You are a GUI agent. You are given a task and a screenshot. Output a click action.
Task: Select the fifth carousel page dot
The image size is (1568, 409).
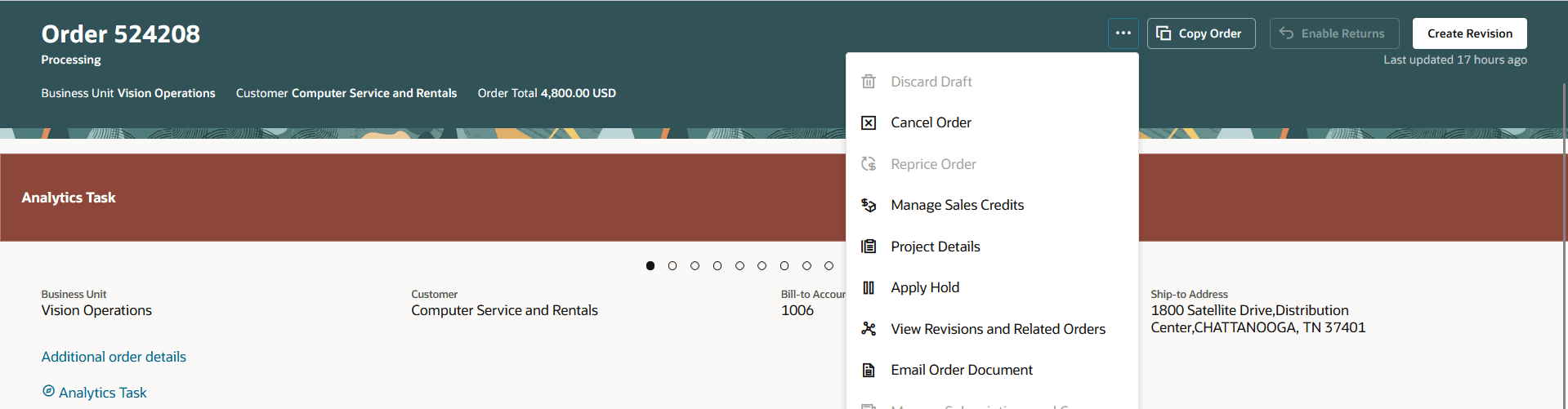[739, 265]
